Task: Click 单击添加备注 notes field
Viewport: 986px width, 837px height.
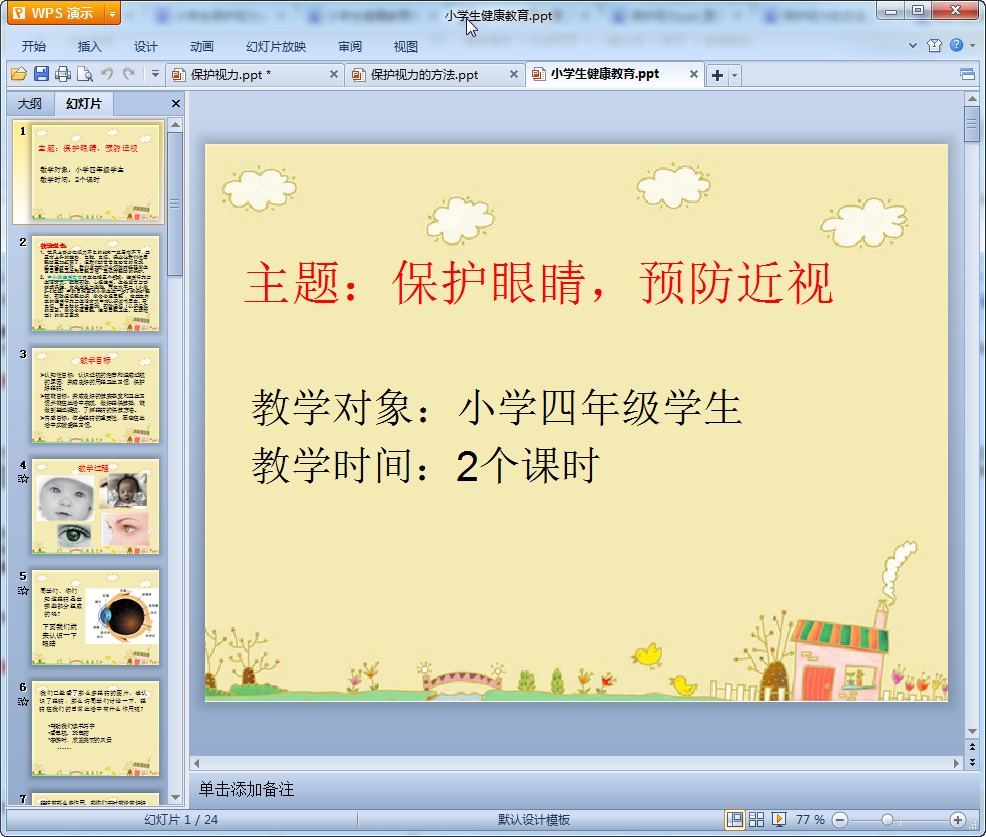Action: click(x=246, y=789)
